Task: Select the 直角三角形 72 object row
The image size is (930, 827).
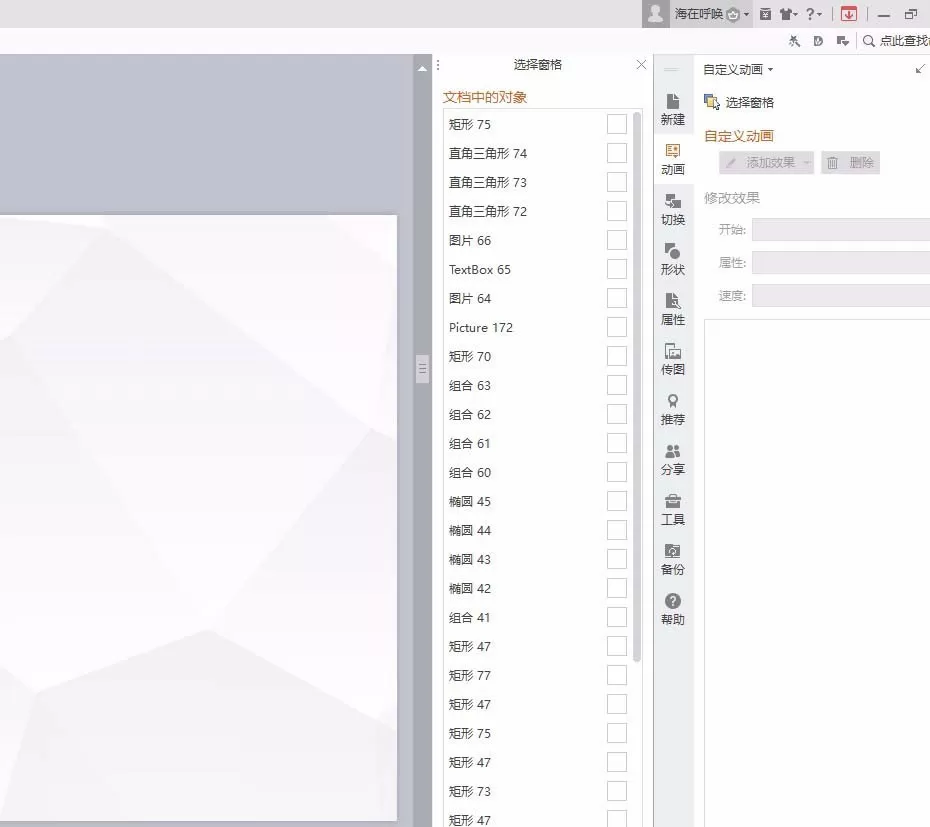Action: [537, 211]
